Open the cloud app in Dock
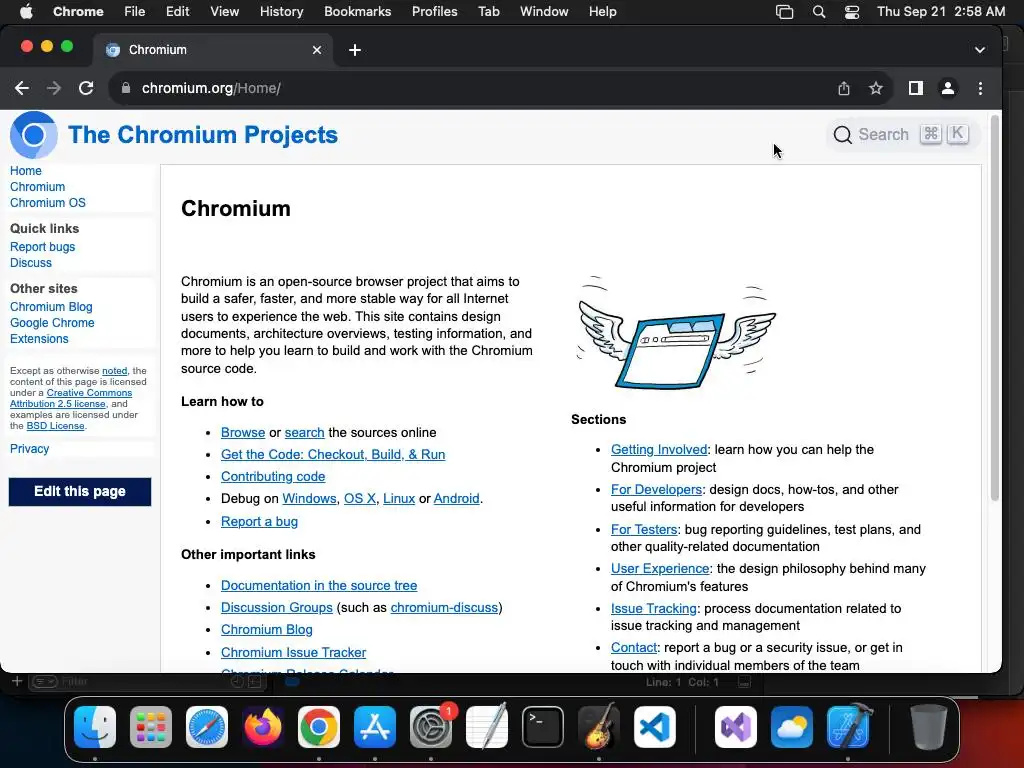 pyautogui.click(x=792, y=727)
